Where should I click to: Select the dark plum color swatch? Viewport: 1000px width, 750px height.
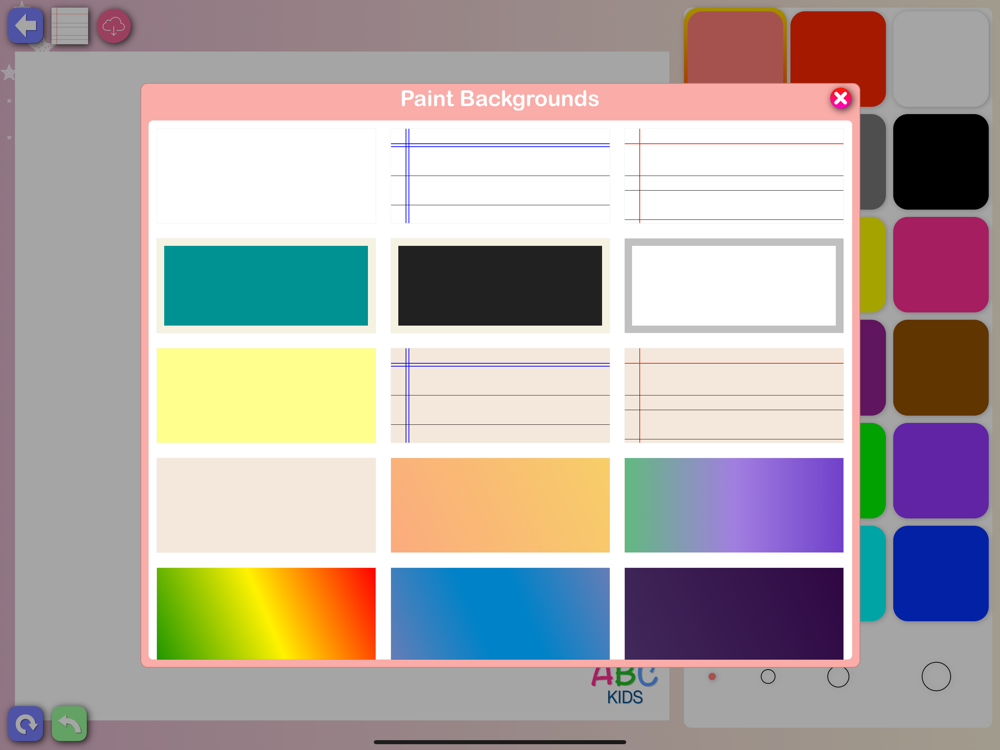pyautogui.click(x=872, y=367)
